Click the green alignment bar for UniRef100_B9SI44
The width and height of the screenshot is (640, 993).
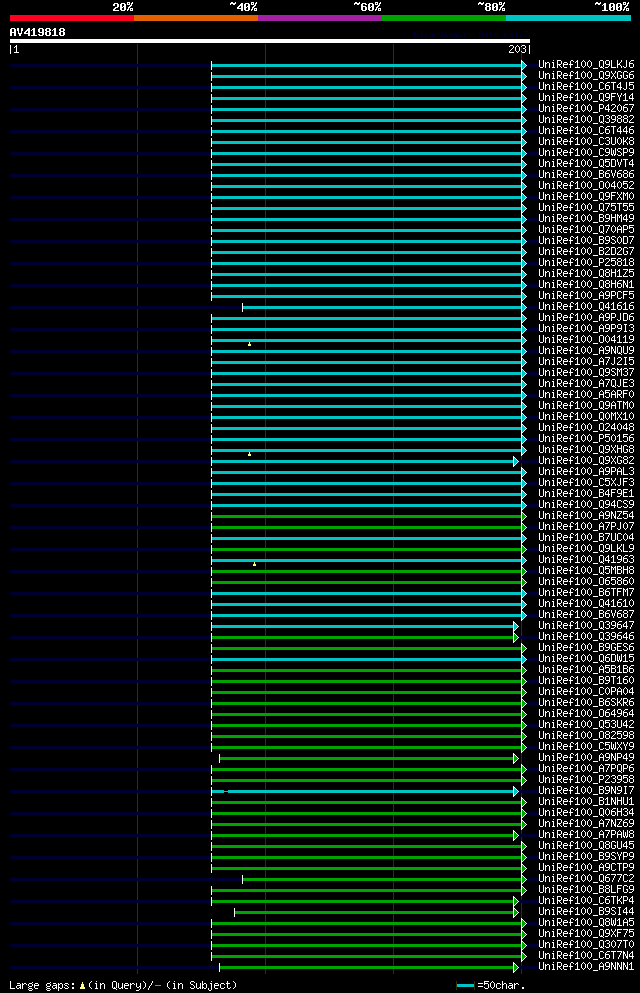[x=377, y=913]
